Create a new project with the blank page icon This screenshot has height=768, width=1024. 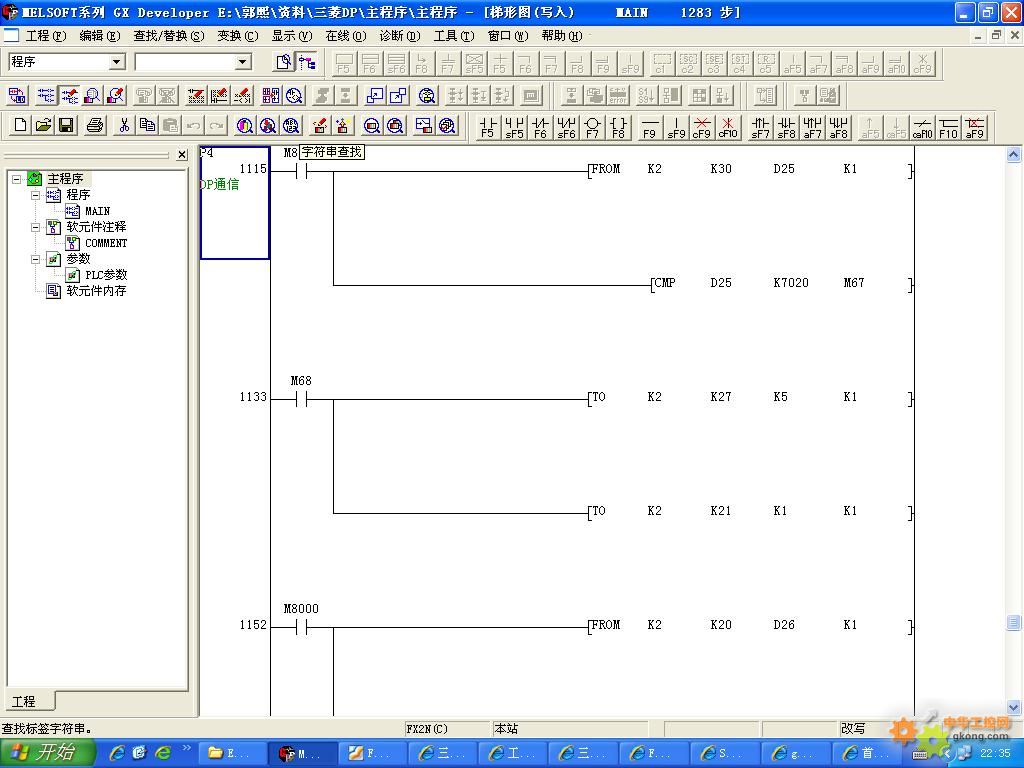20,125
